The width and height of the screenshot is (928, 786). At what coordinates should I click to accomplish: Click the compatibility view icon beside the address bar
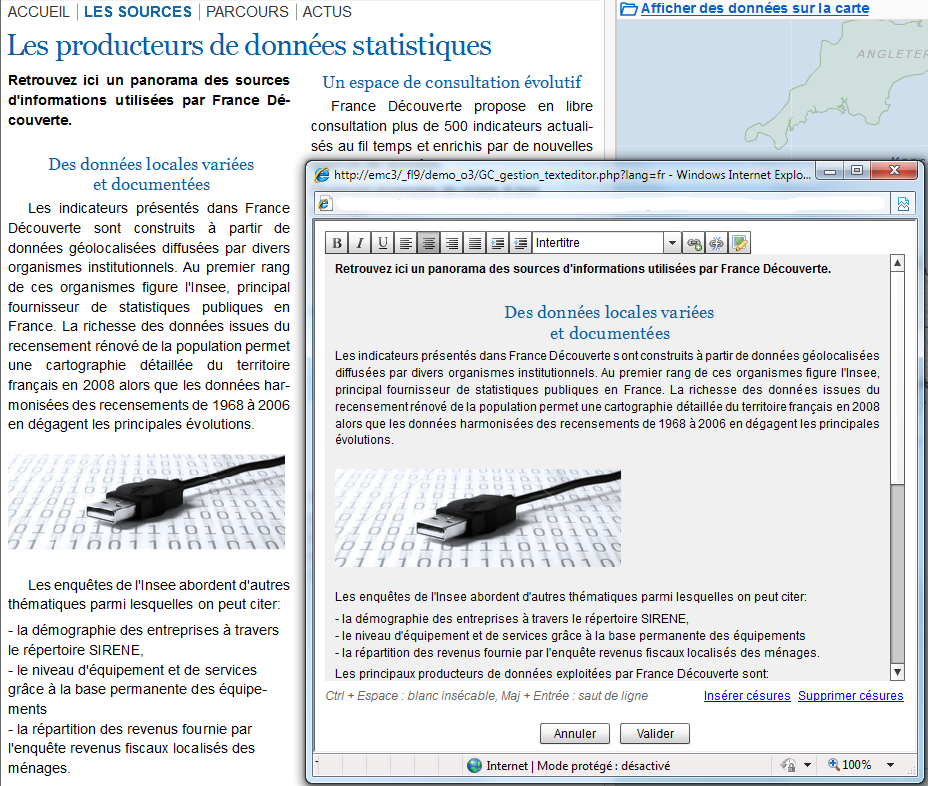[903, 204]
